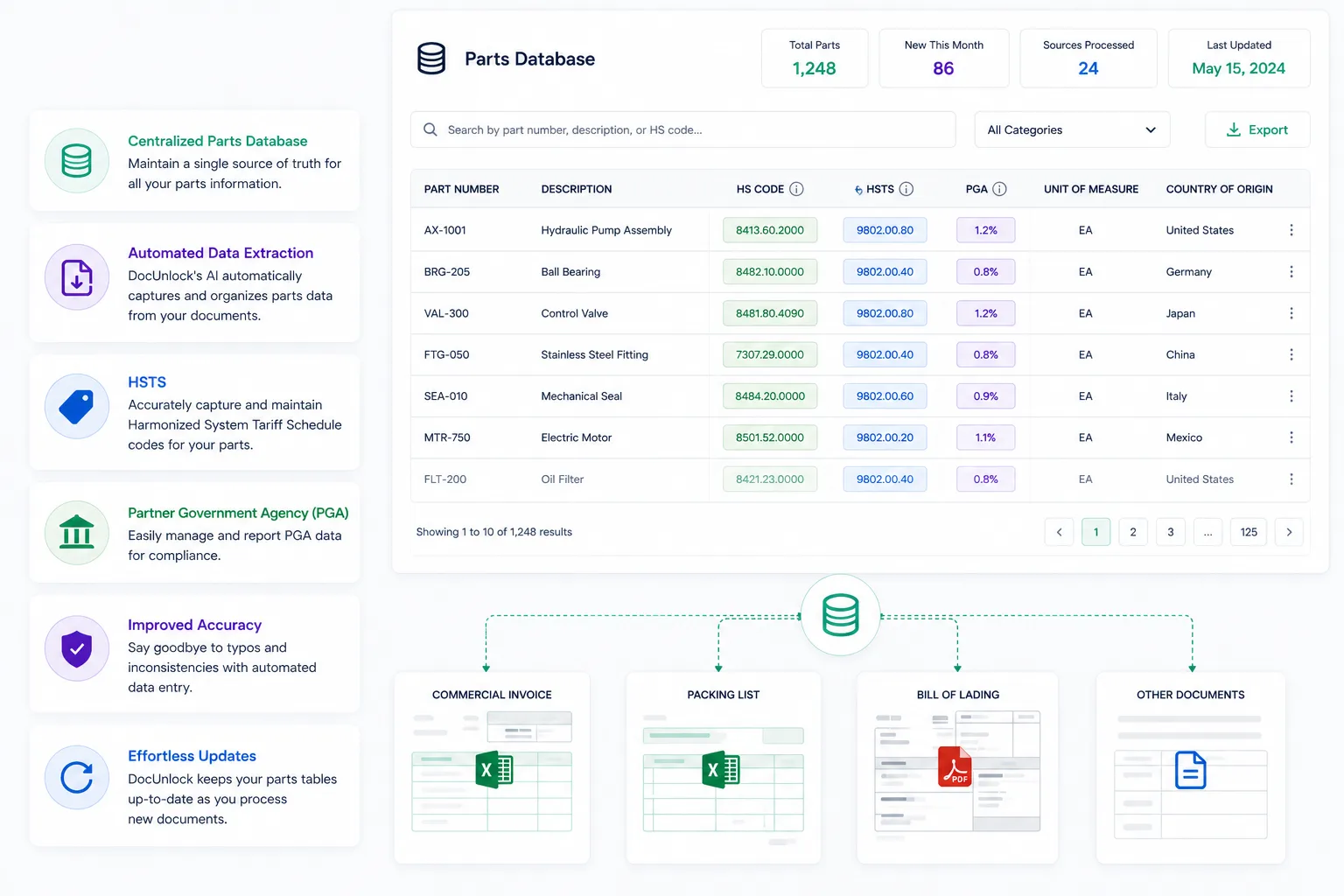1344x896 pixels.
Task: Click the Effortless Updates refresh icon
Action: point(77,778)
